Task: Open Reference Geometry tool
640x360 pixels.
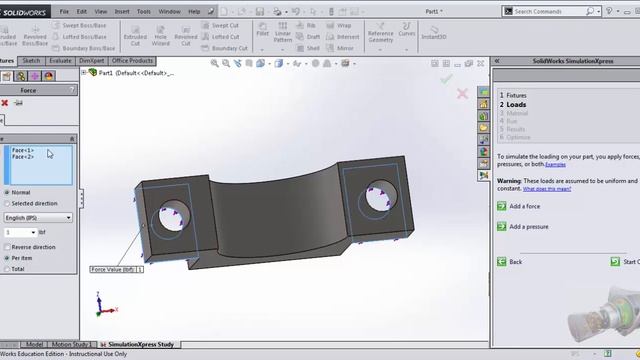Action: click(380, 33)
